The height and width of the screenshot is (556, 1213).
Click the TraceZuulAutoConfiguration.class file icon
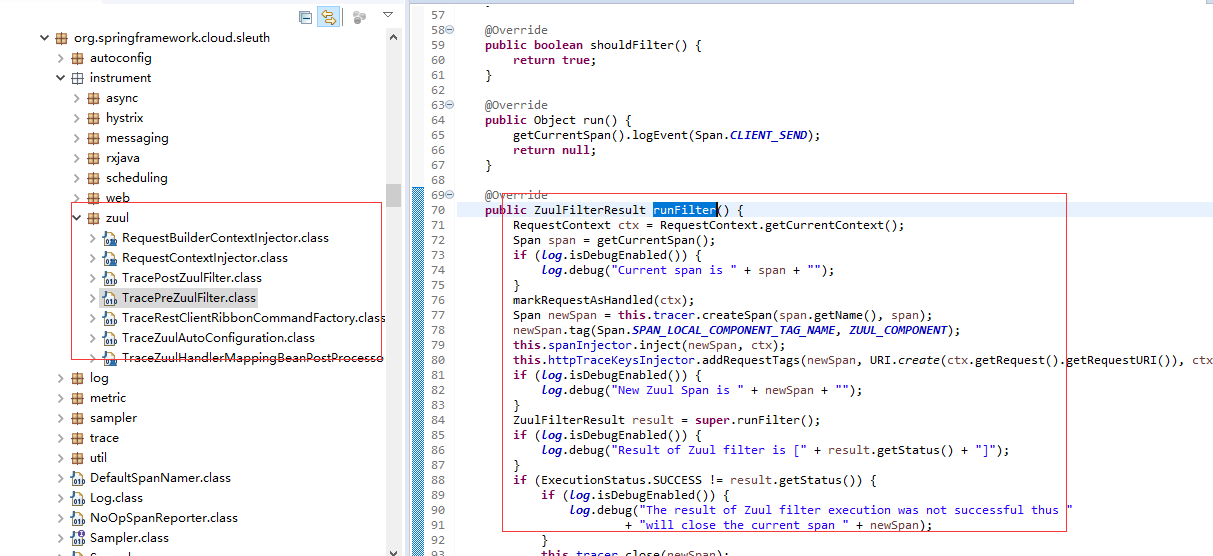click(x=109, y=338)
